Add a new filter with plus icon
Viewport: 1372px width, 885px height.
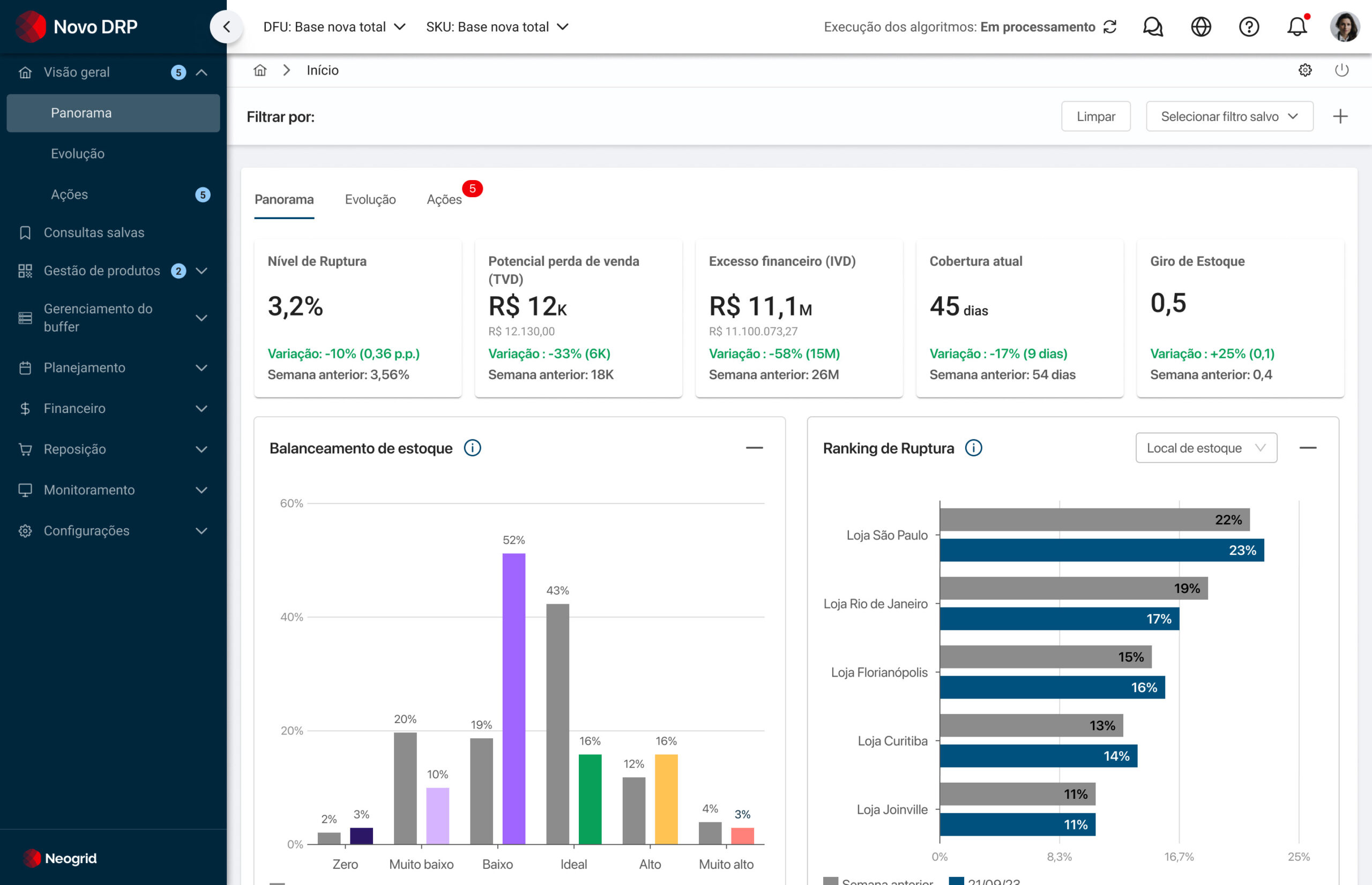(x=1340, y=116)
